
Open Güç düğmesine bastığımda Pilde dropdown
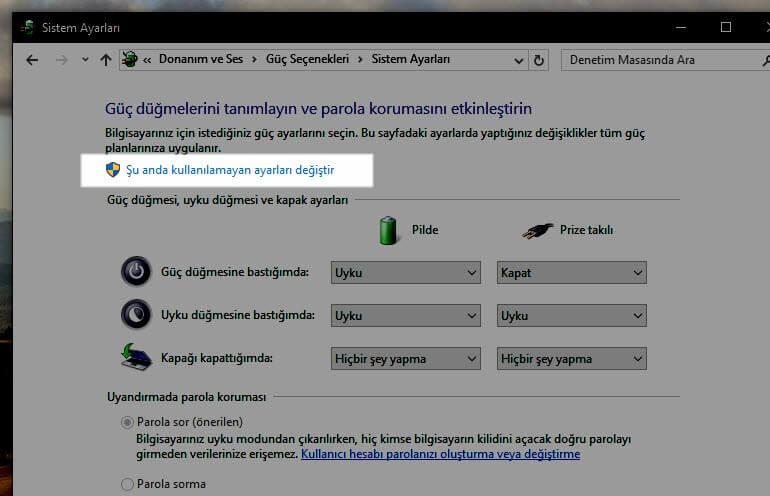coord(406,273)
